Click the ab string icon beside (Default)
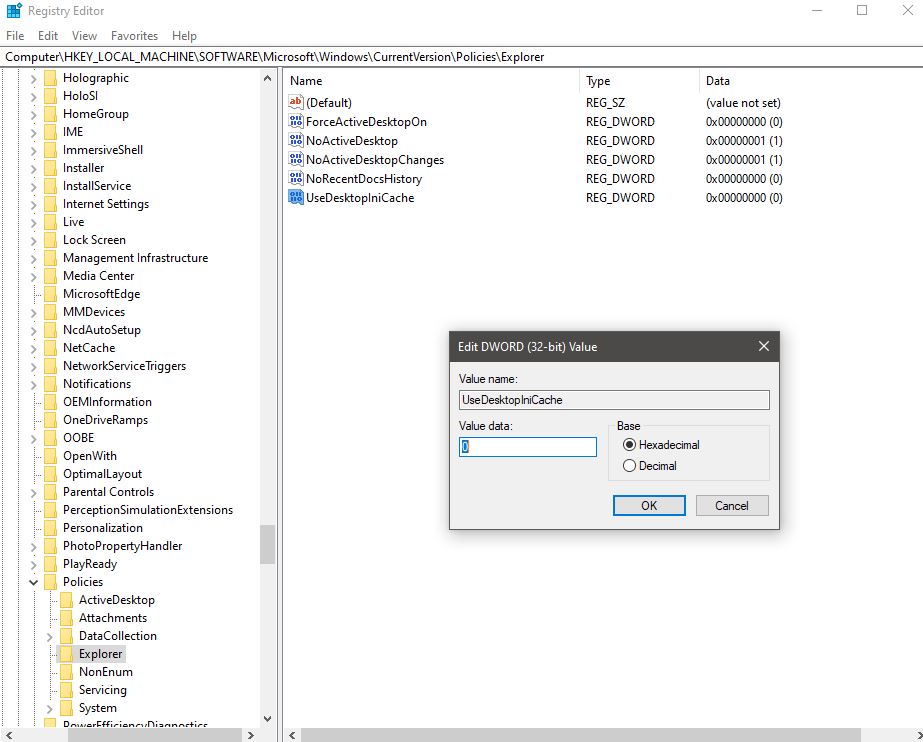This screenshot has height=742, width=923. point(295,102)
